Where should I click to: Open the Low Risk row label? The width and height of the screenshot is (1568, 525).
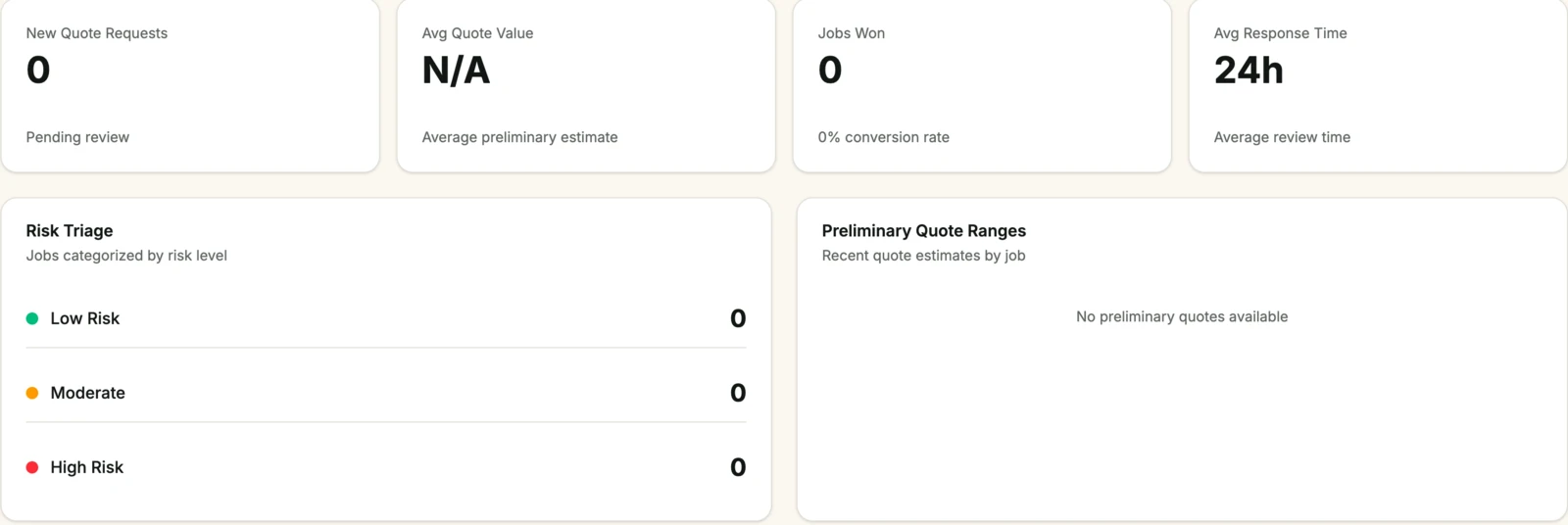pyautogui.click(x=85, y=318)
